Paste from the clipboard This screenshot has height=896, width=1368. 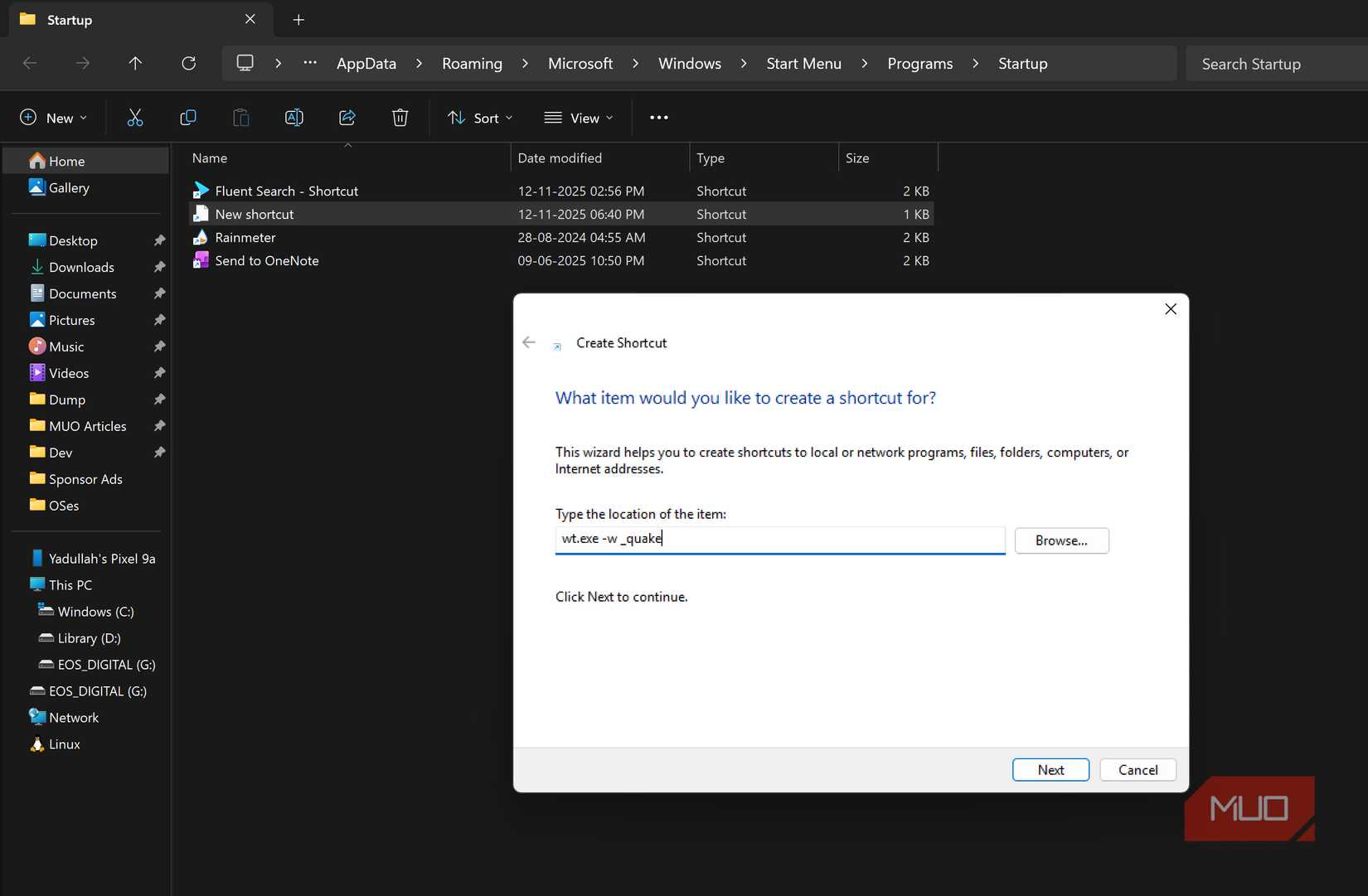[x=241, y=117]
